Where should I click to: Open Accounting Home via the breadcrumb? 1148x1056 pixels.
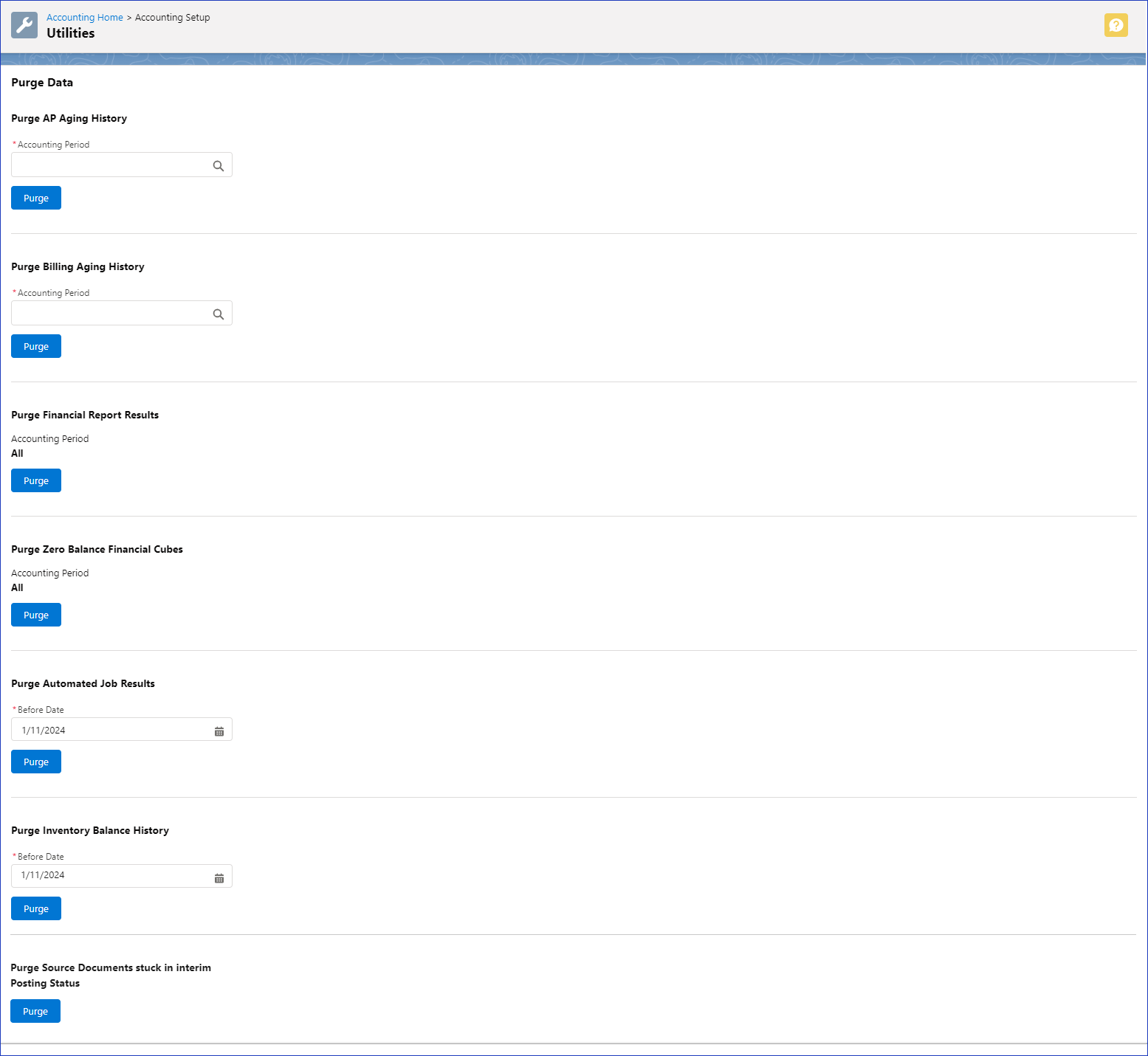click(x=84, y=17)
